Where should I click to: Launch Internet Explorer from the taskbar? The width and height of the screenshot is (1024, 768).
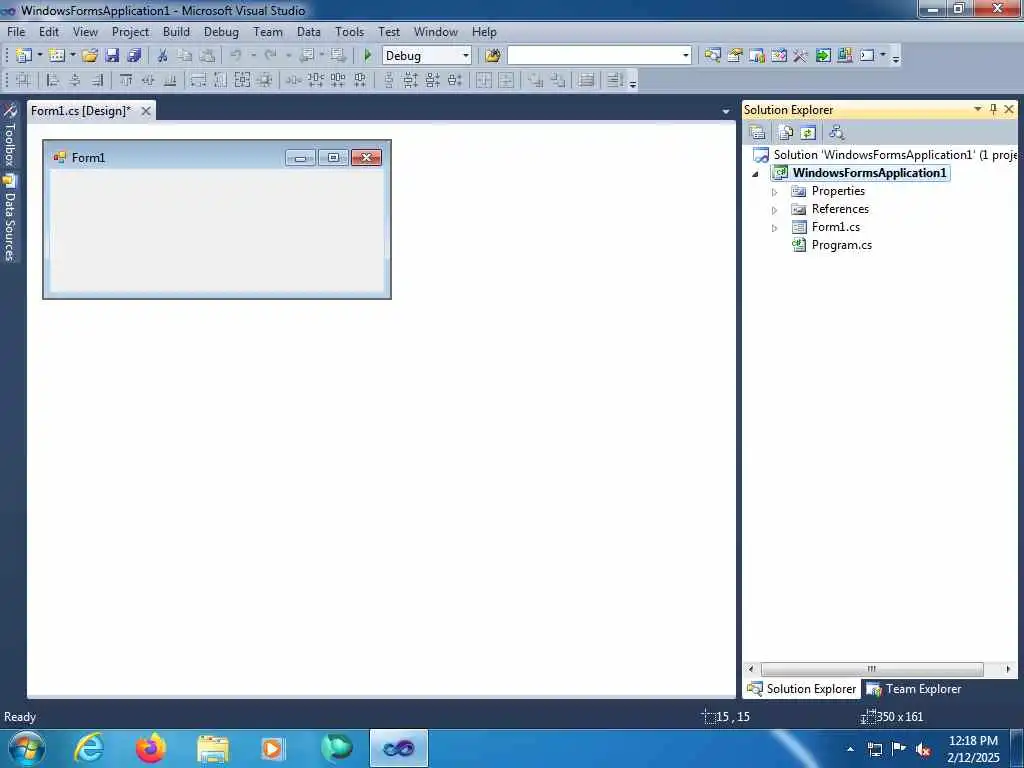89,748
